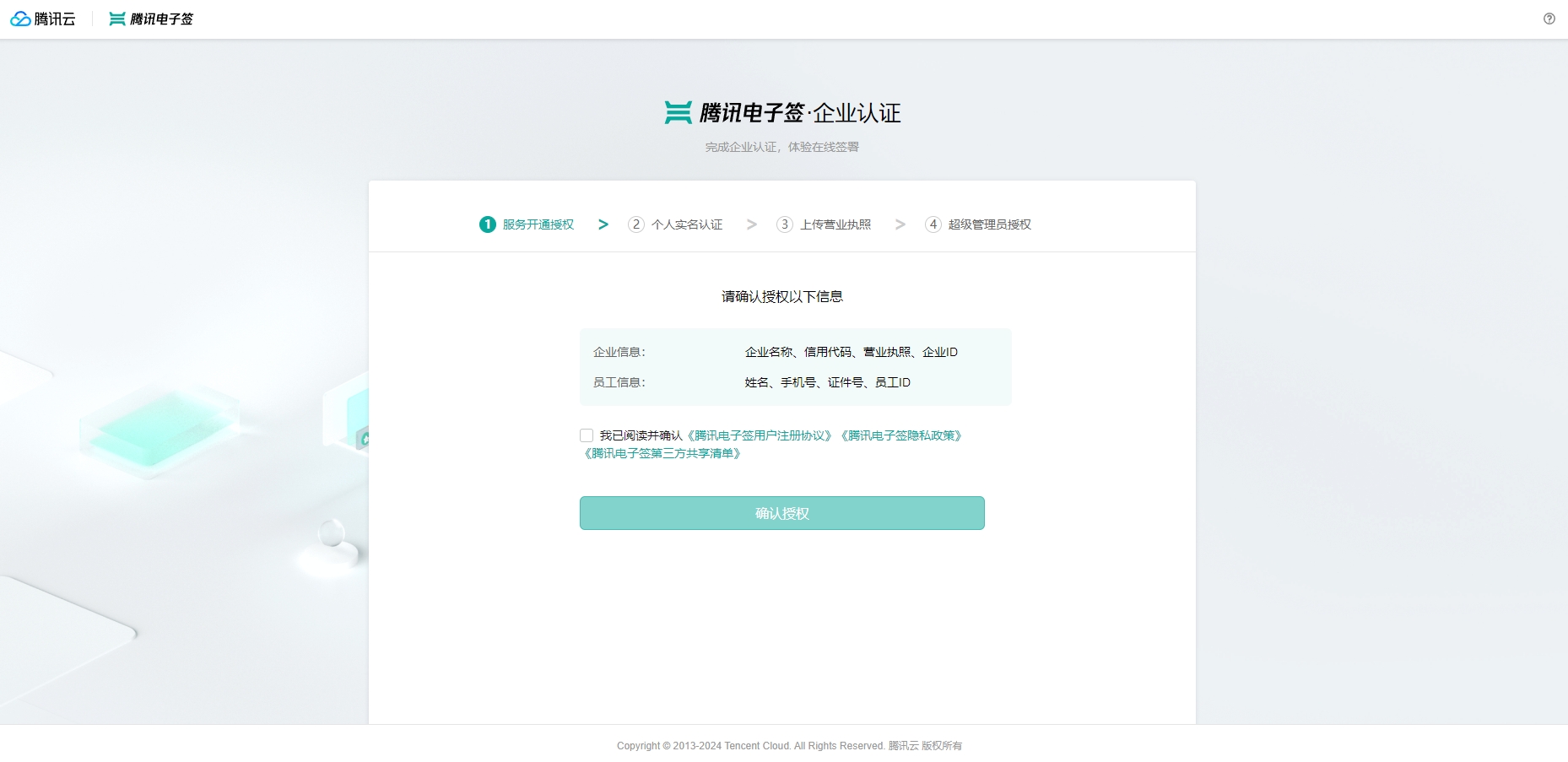Click the 确认授权 button
1568x762 pixels.
coord(782,513)
